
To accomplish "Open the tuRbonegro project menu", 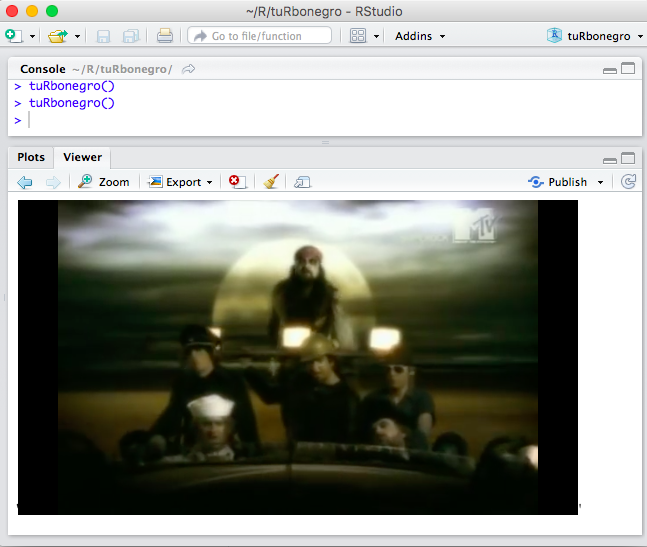I will (x=595, y=36).
